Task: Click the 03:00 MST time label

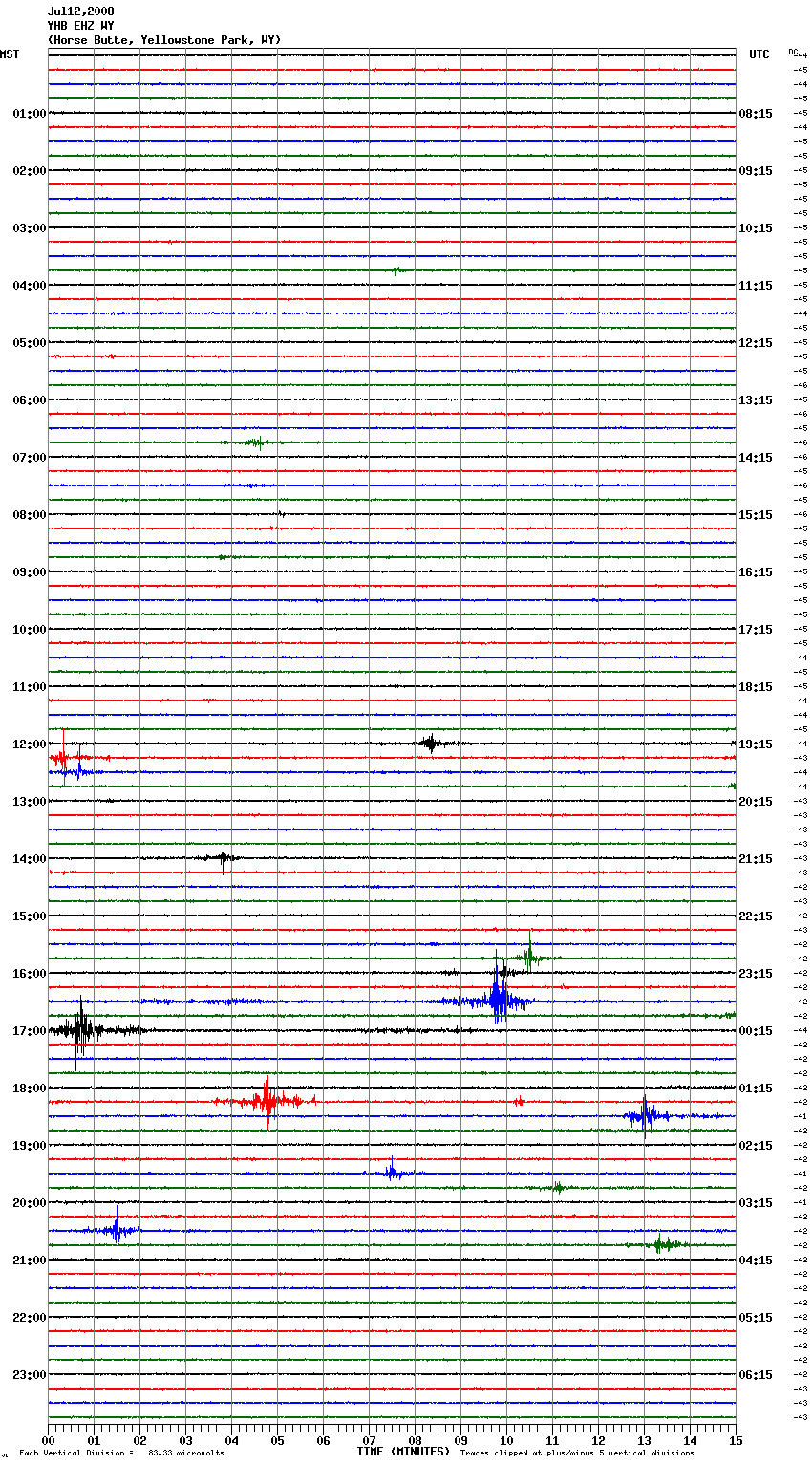Action: click(x=30, y=228)
